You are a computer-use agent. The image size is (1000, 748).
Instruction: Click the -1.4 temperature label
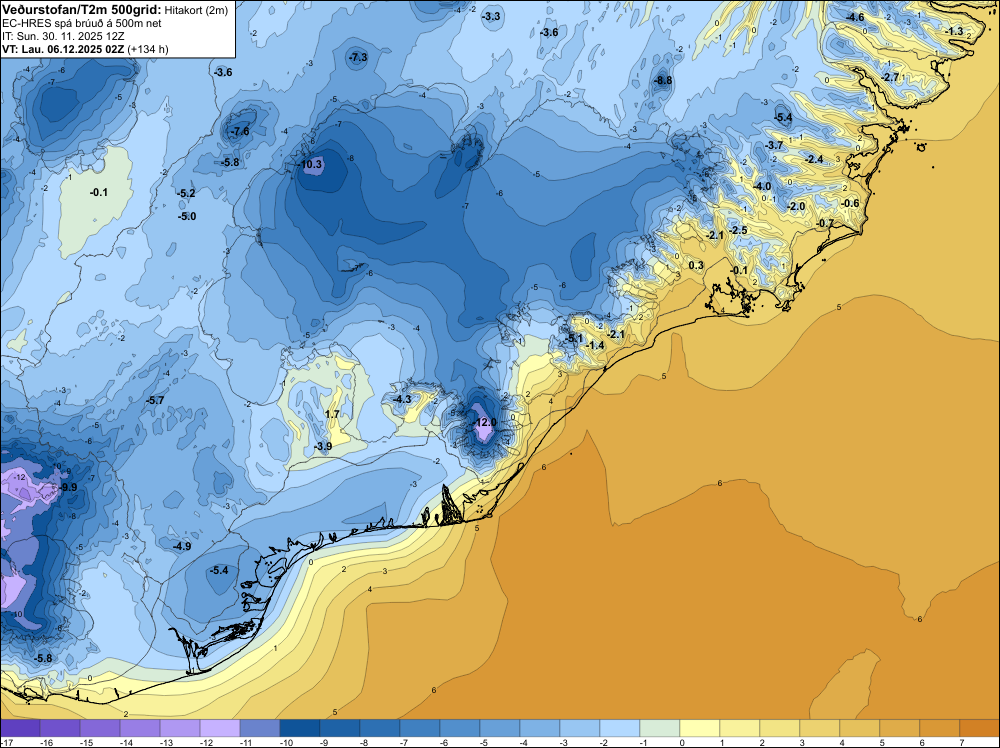click(594, 346)
